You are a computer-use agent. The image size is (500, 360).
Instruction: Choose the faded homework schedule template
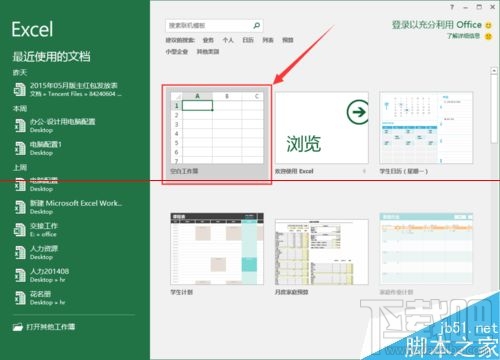(x=426, y=254)
